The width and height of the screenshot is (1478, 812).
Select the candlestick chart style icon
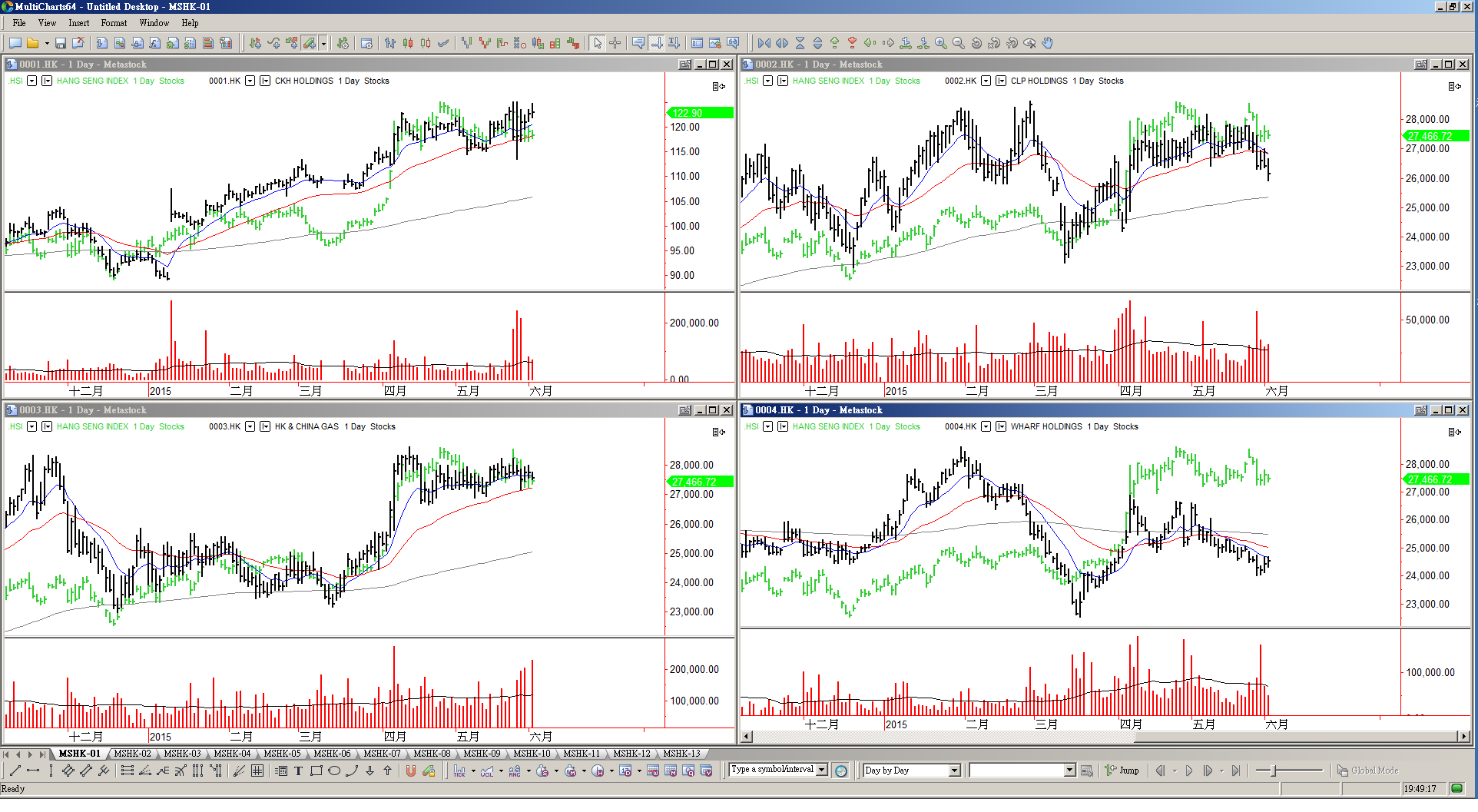(x=408, y=43)
